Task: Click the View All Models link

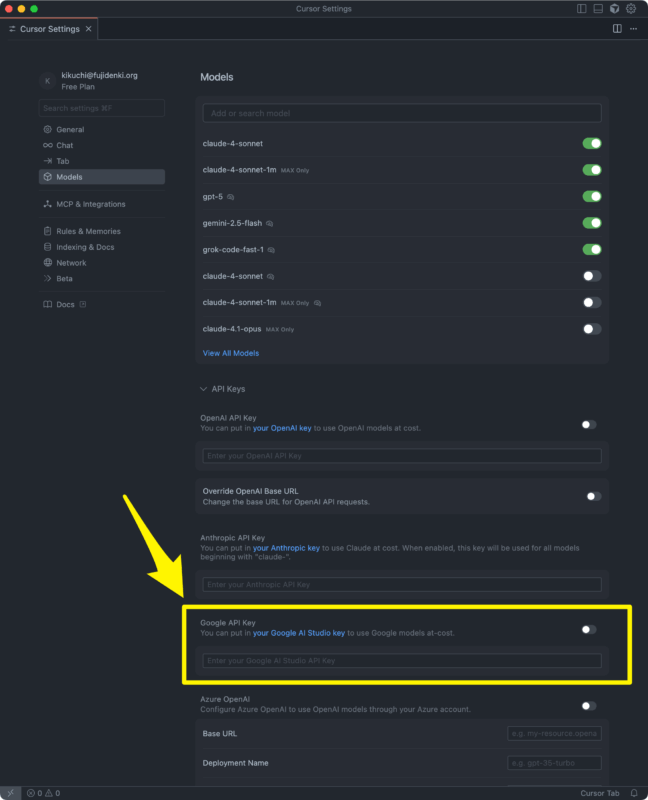Action: pyautogui.click(x=231, y=353)
